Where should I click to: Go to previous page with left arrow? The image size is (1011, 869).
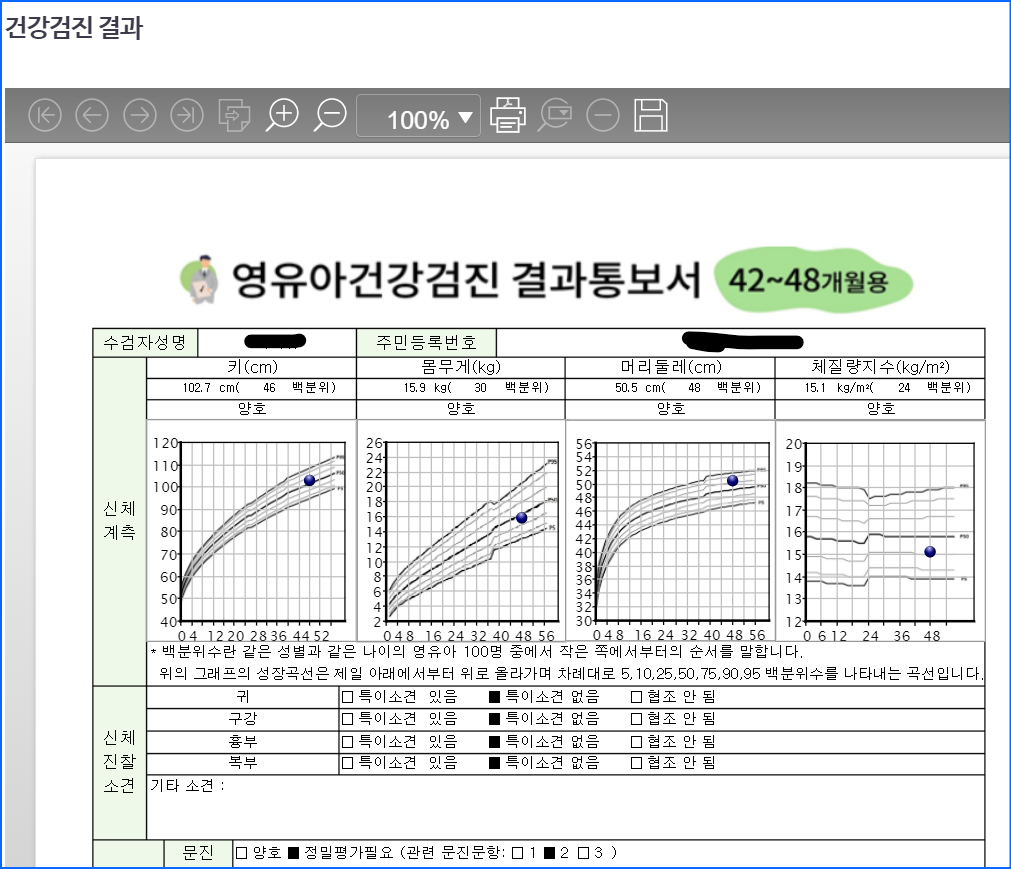click(x=92, y=116)
